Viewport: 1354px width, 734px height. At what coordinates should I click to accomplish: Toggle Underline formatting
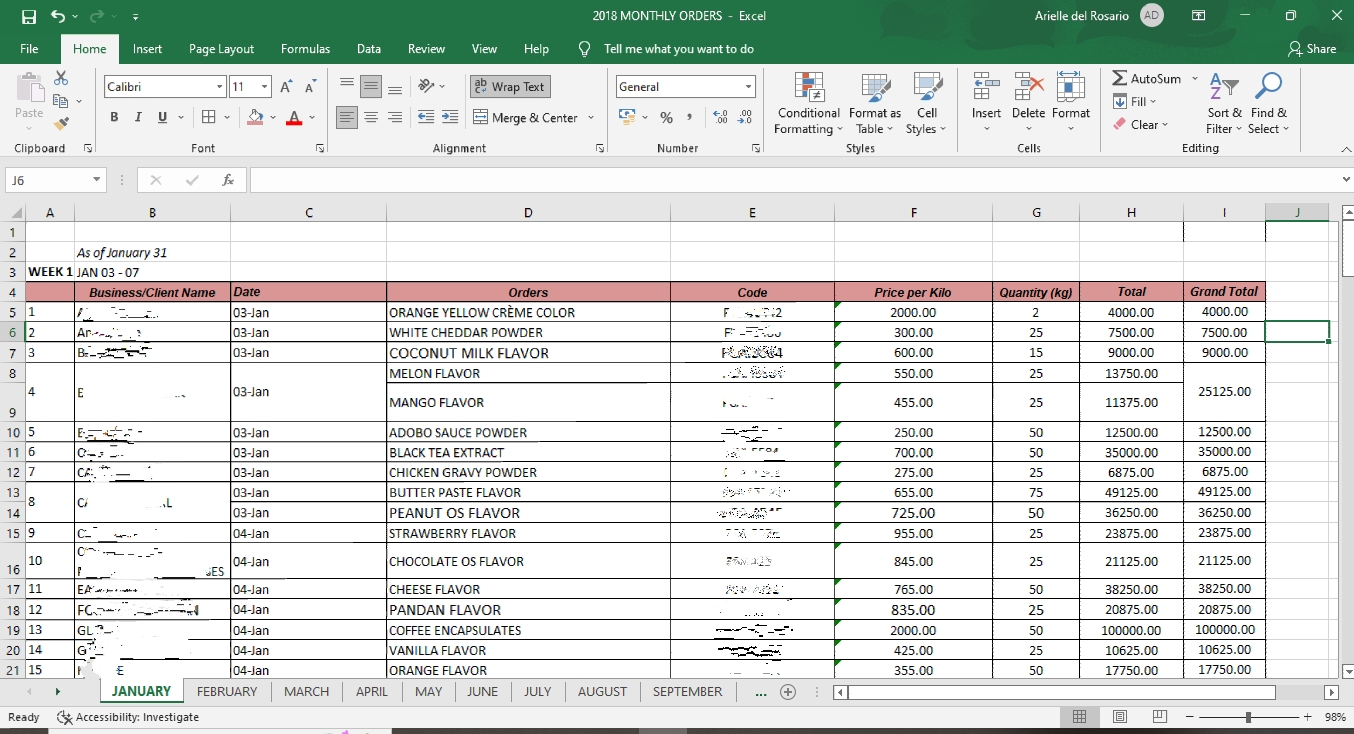coord(162,117)
